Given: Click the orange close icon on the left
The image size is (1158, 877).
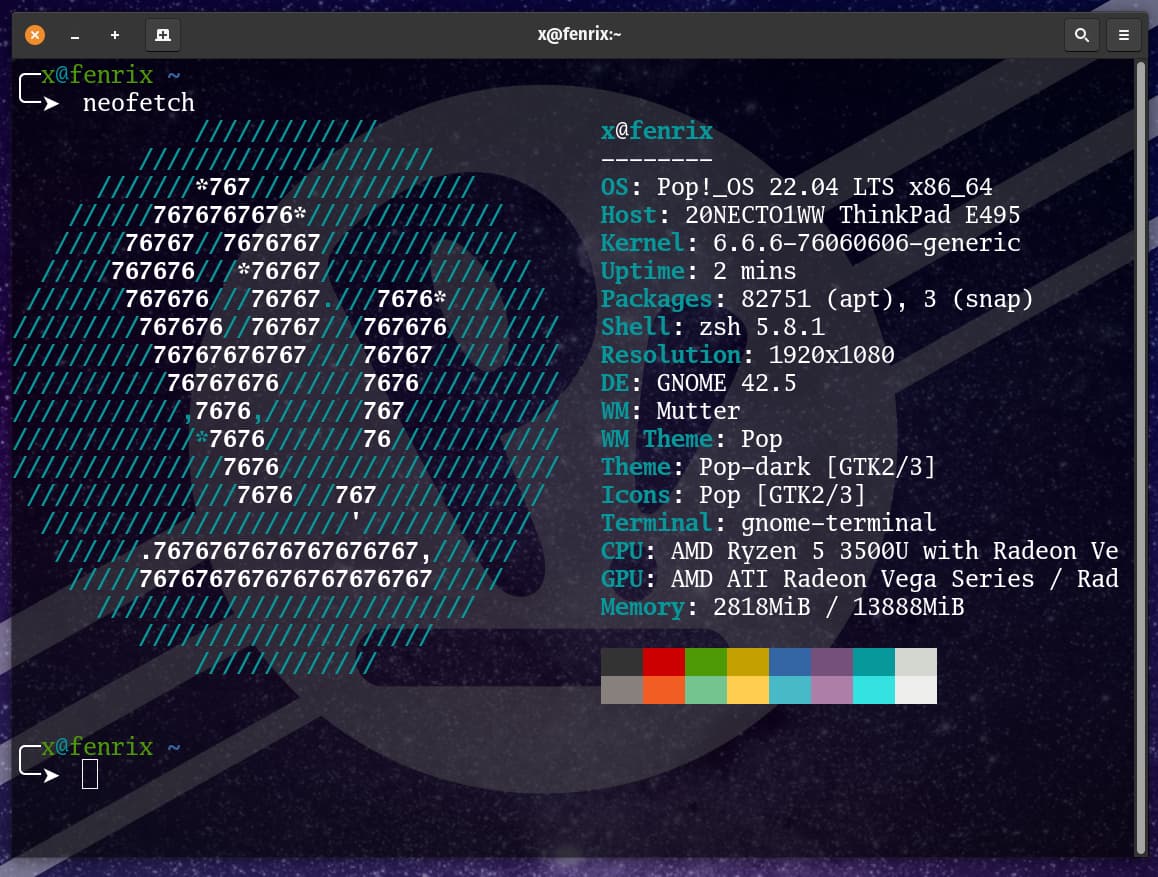Looking at the screenshot, I should click(x=37, y=33).
